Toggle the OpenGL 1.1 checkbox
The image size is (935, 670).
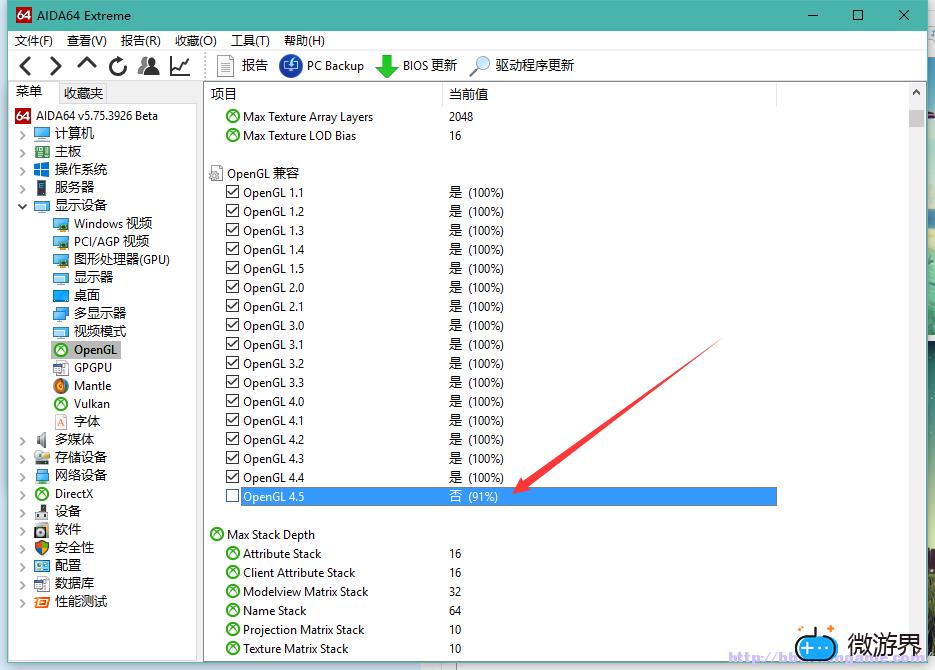click(x=233, y=192)
